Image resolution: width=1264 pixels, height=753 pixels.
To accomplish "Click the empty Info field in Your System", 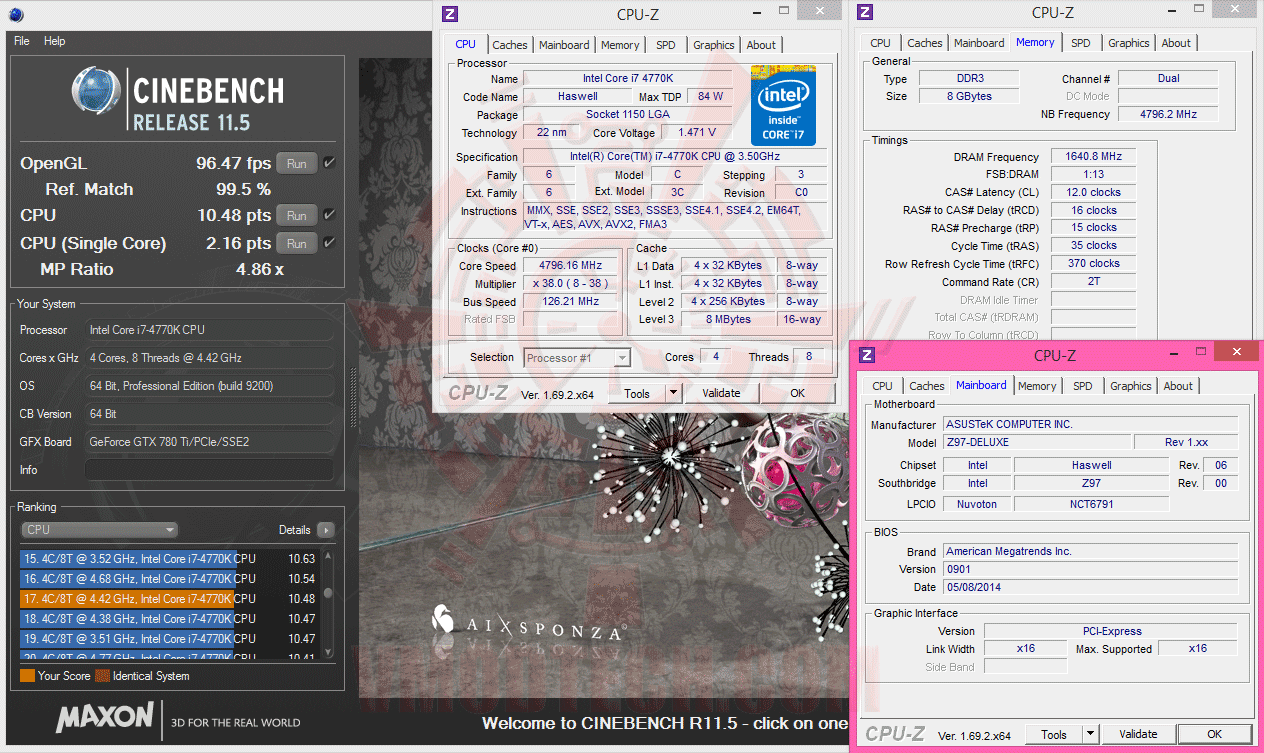I will tap(209, 470).
